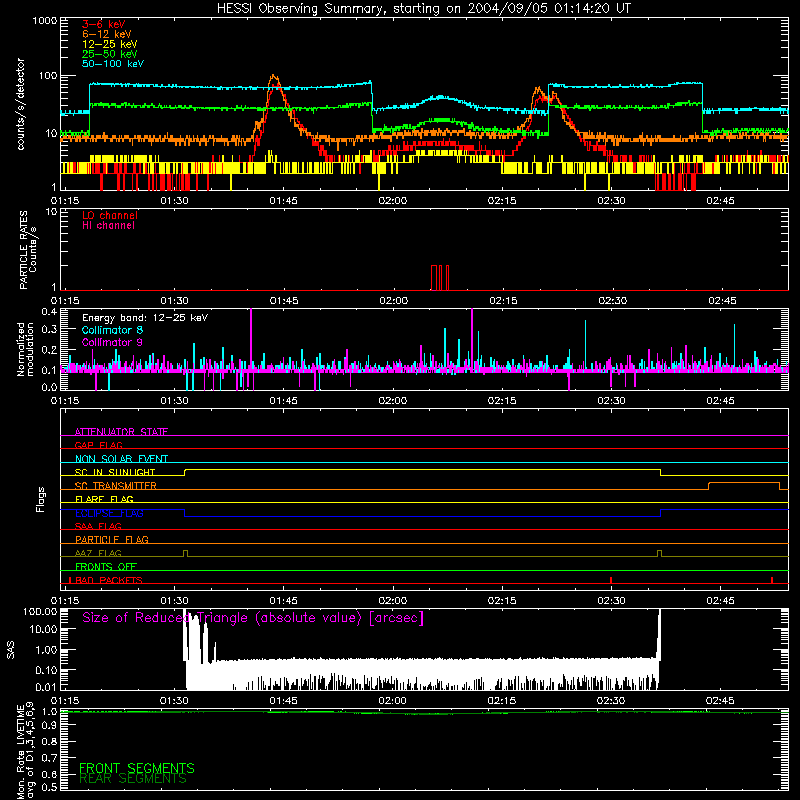This screenshot has width=800, height=800.
Task: Click the raised SC TRANSMITTER step near 02:45
Action: point(744,485)
